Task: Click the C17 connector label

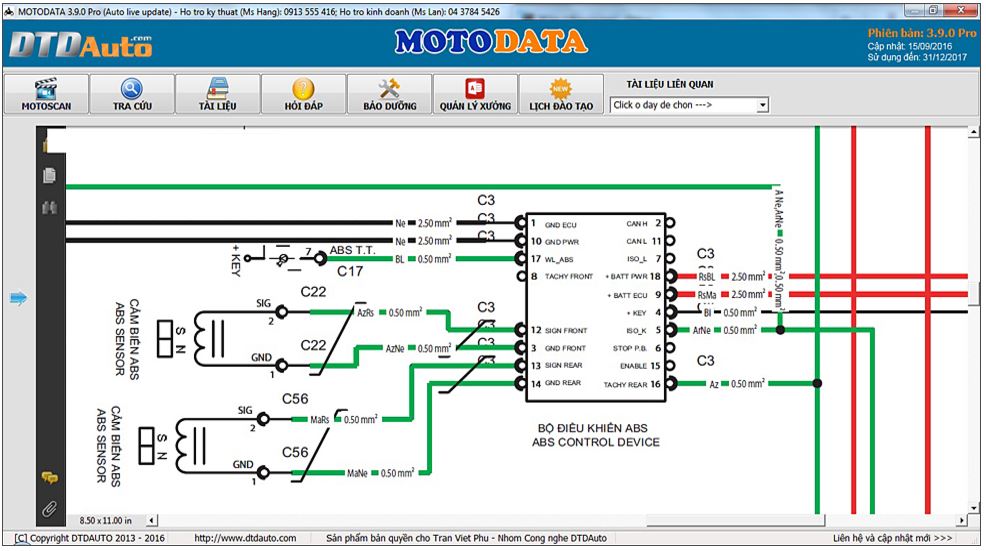Action: pos(350,271)
